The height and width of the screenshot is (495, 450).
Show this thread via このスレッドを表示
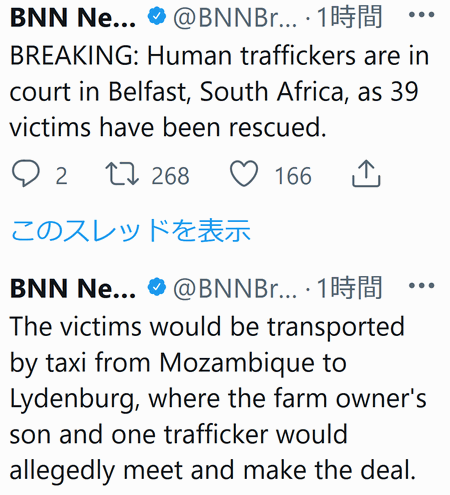pos(130,230)
